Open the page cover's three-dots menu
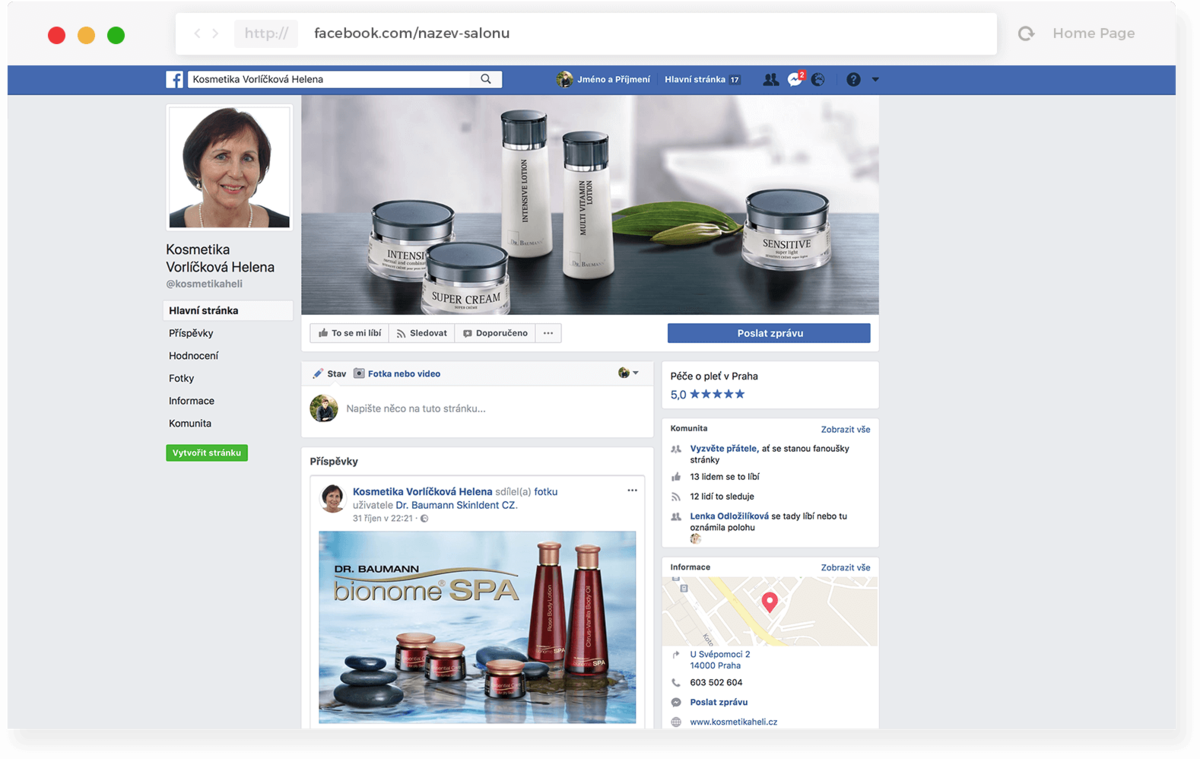The image size is (1200, 759). pos(548,333)
